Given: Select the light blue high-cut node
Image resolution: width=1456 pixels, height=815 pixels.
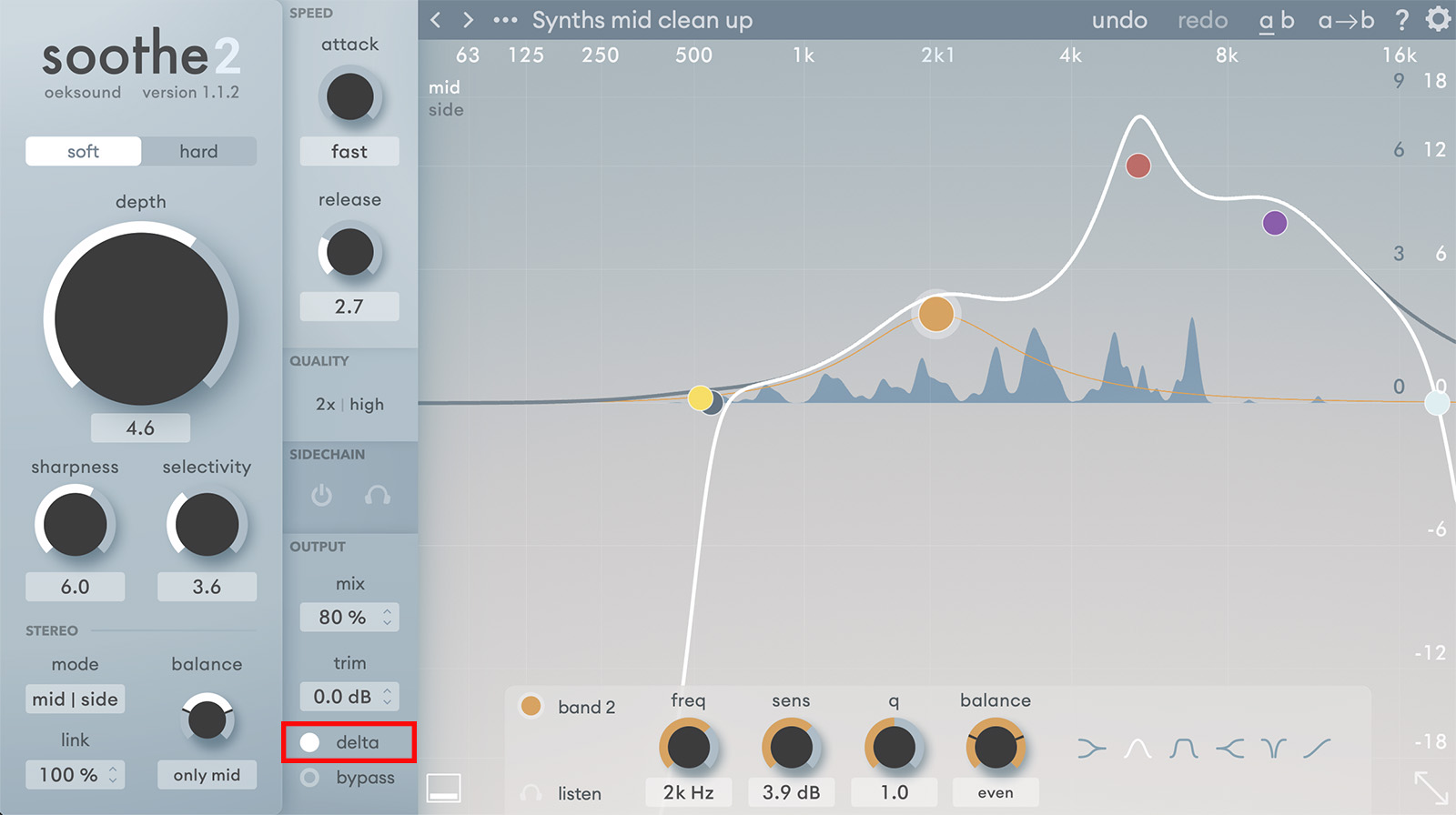Looking at the screenshot, I should click(1437, 402).
